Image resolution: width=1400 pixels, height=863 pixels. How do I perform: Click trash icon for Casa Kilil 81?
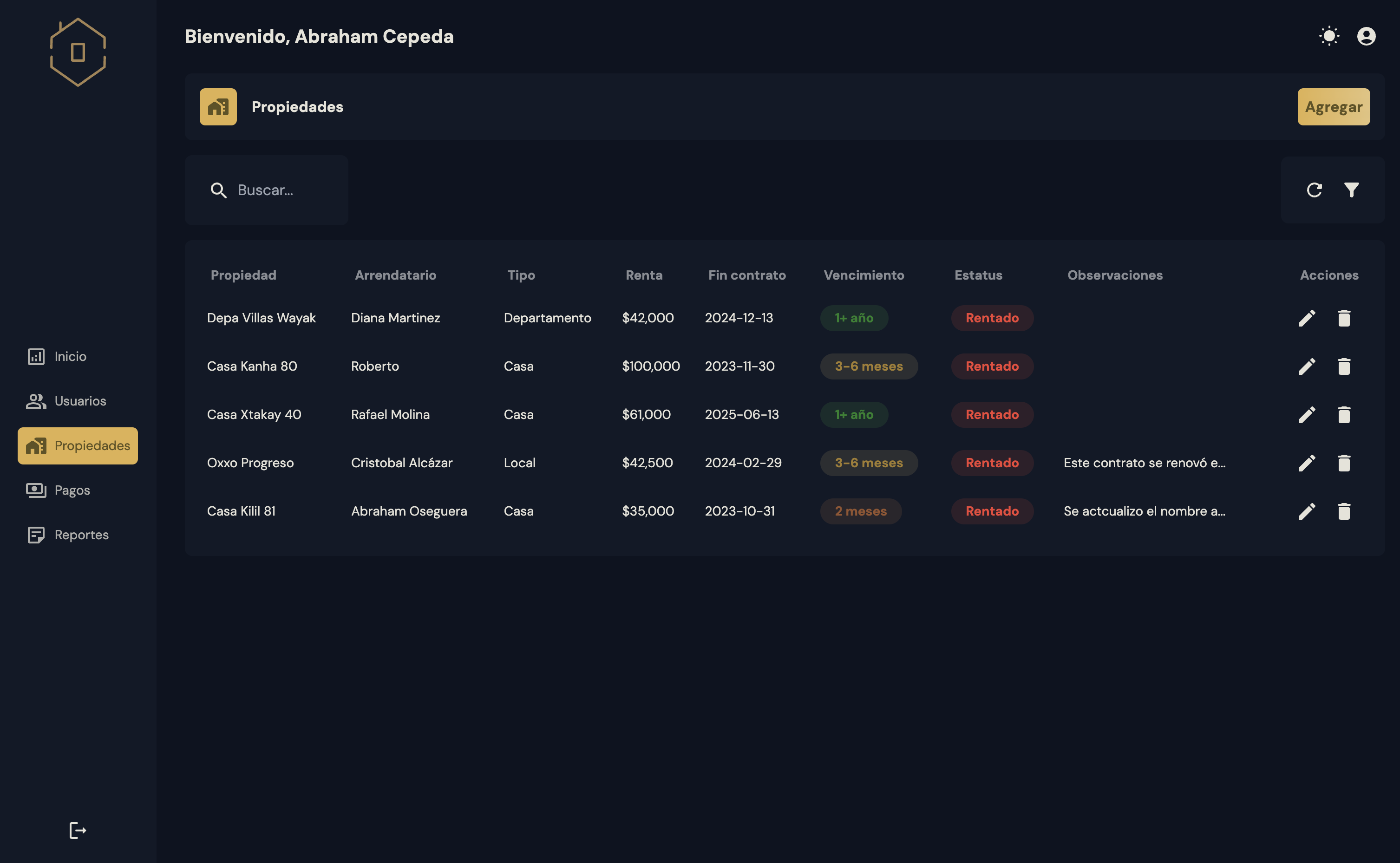(x=1343, y=511)
